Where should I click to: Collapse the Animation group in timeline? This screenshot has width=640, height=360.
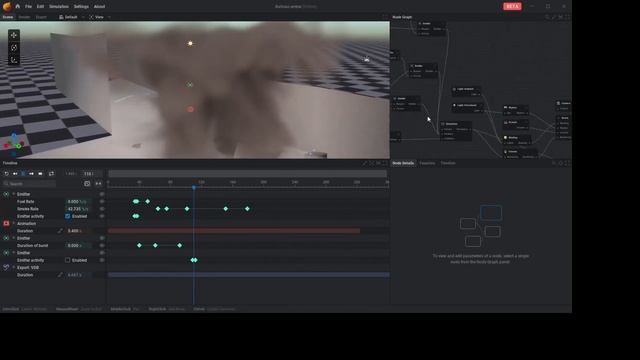[13, 224]
